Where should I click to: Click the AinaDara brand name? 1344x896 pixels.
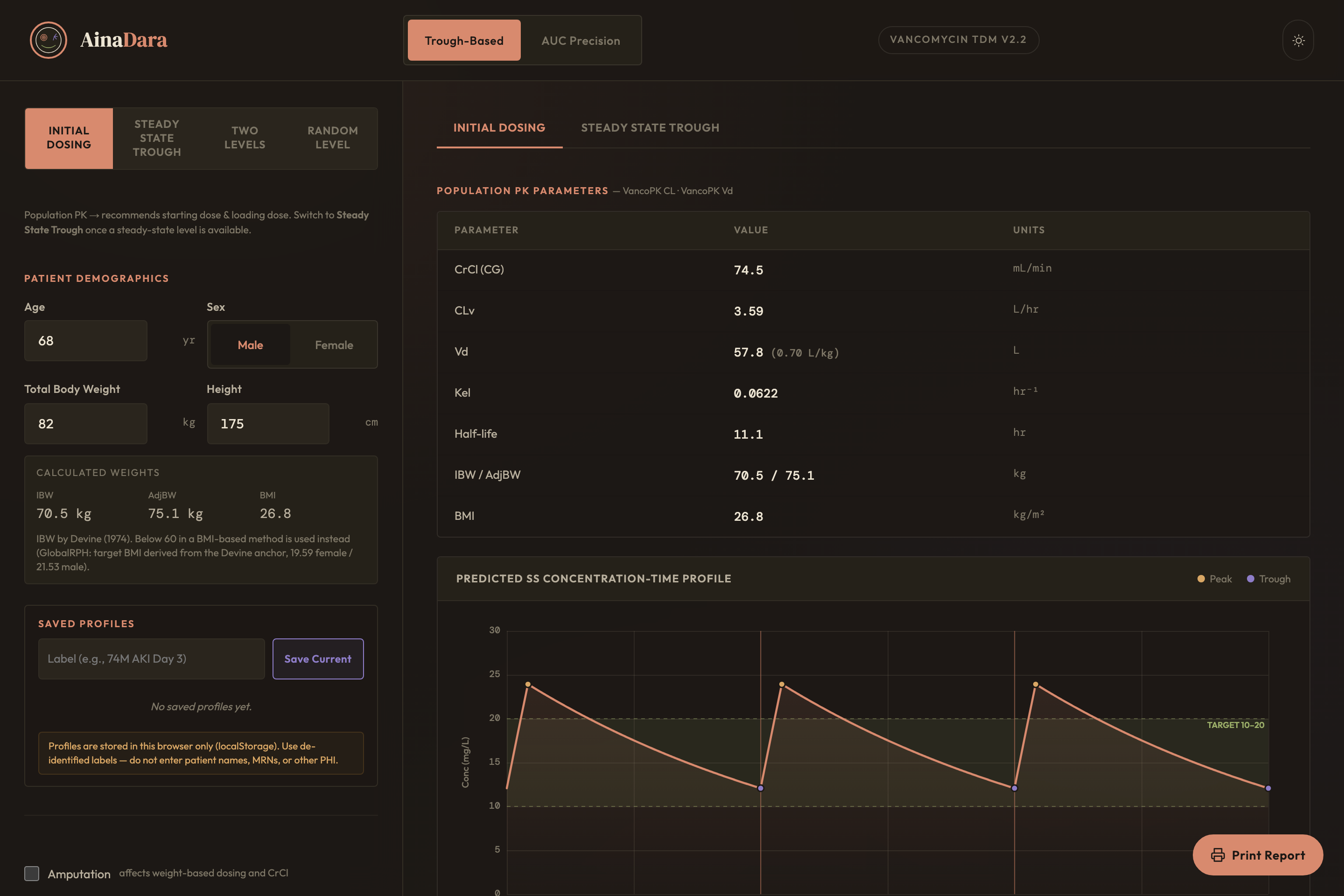123,39
